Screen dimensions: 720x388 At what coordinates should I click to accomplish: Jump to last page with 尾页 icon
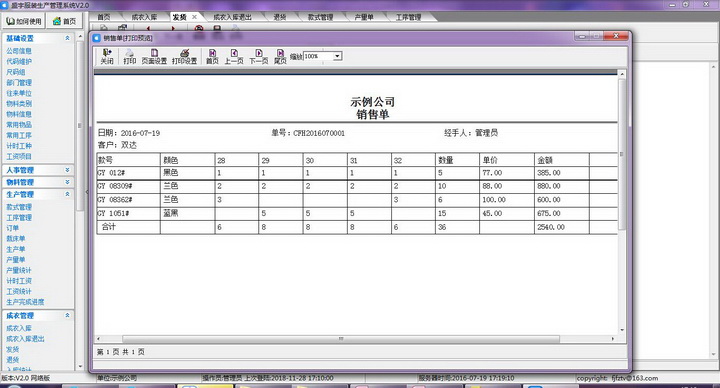280,56
